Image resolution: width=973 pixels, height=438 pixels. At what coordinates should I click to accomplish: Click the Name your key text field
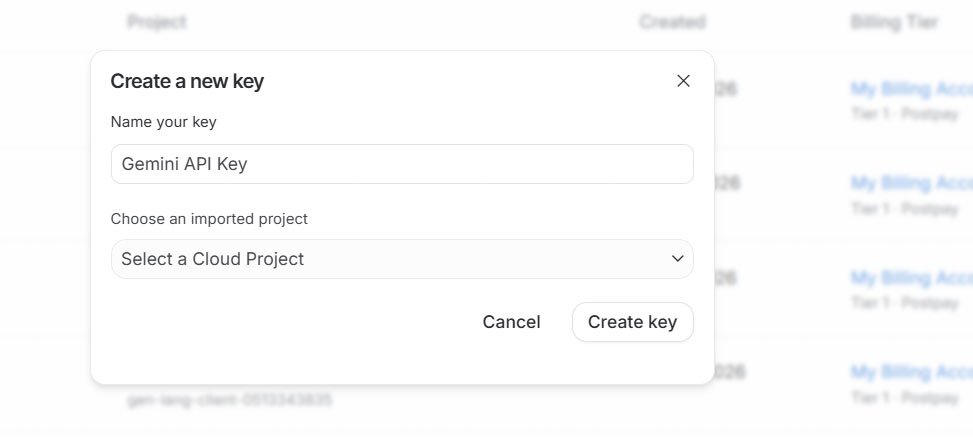[402, 164]
